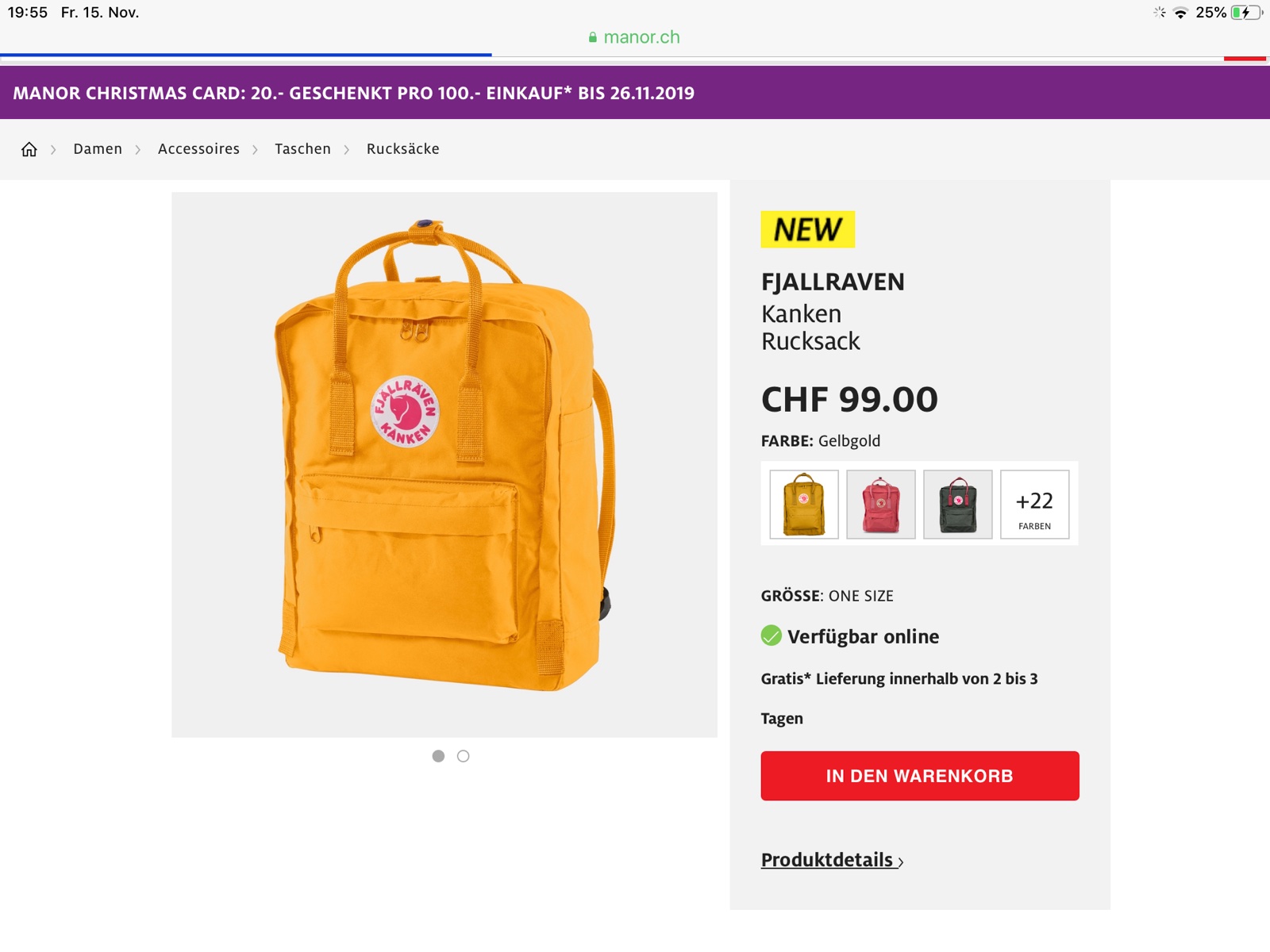
Task: Open the Accessoires breadcrumb category
Action: click(x=198, y=149)
